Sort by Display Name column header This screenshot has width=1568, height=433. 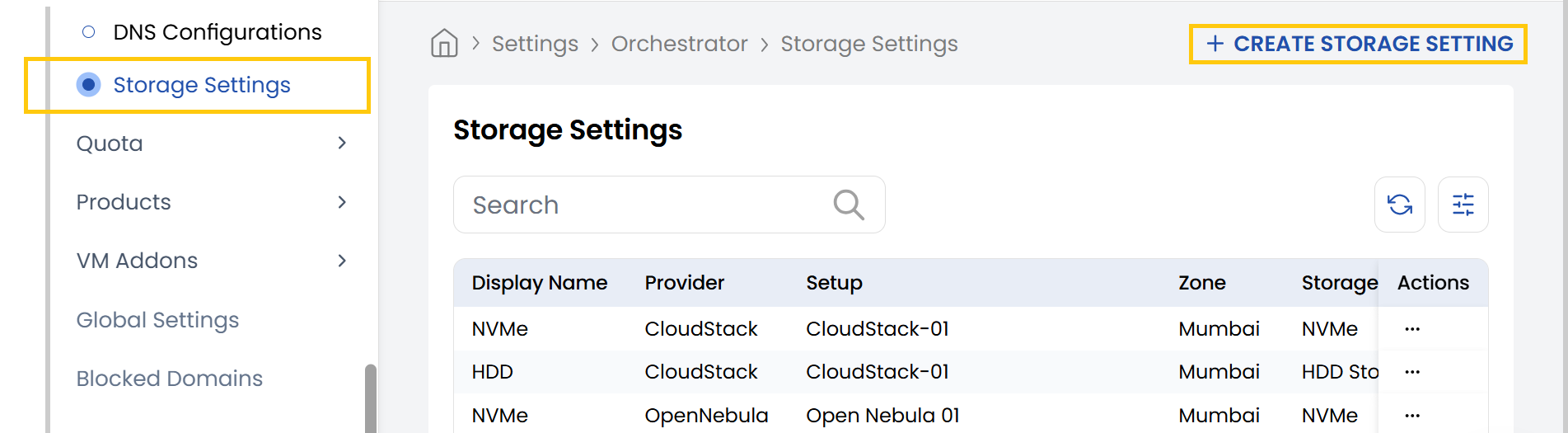[540, 283]
